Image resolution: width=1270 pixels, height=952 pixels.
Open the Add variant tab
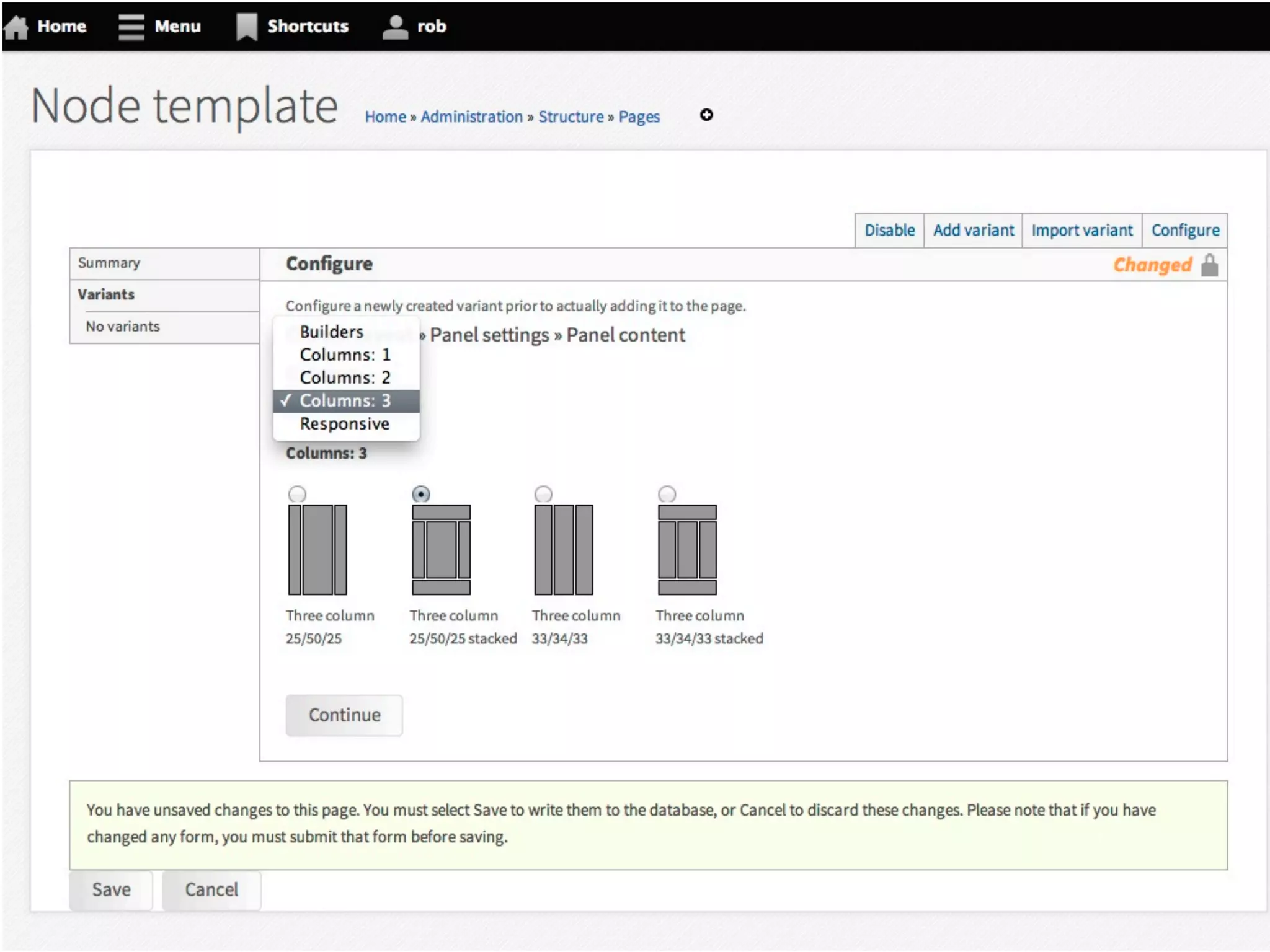click(973, 231)
